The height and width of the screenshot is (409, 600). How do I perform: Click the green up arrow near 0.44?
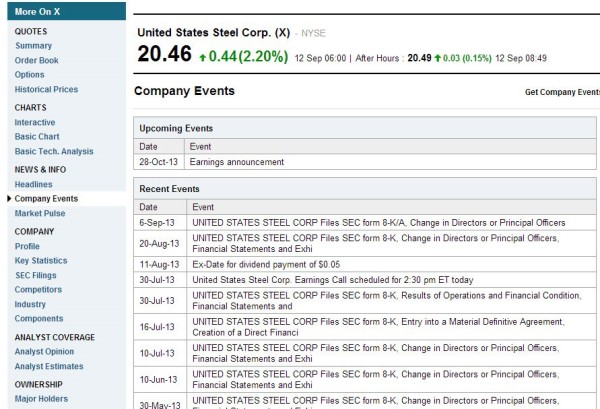coord(203,58)
